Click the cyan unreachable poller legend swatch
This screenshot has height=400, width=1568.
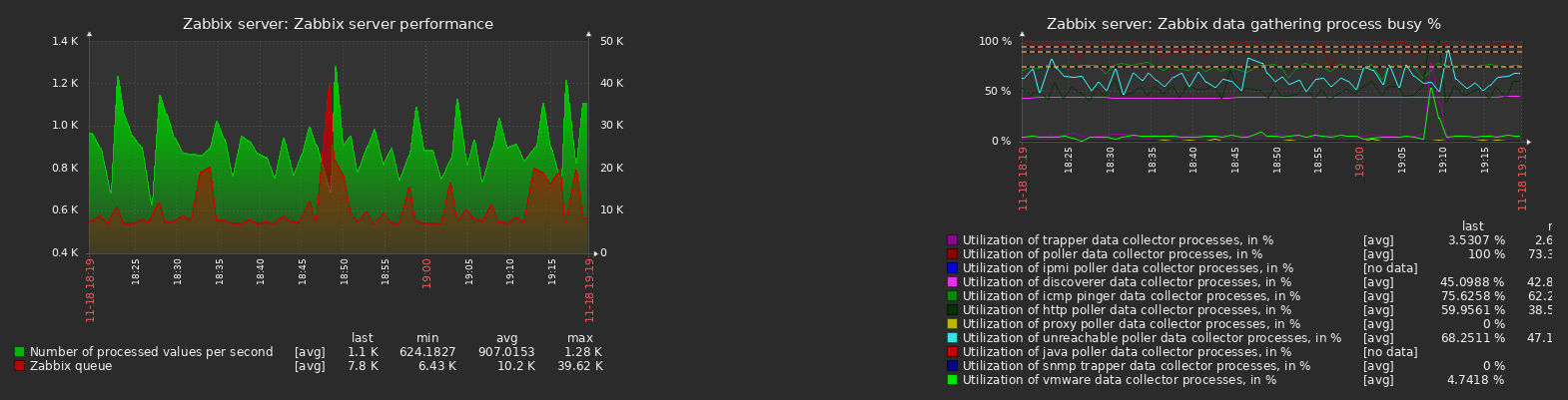click(x=952, y=338)
